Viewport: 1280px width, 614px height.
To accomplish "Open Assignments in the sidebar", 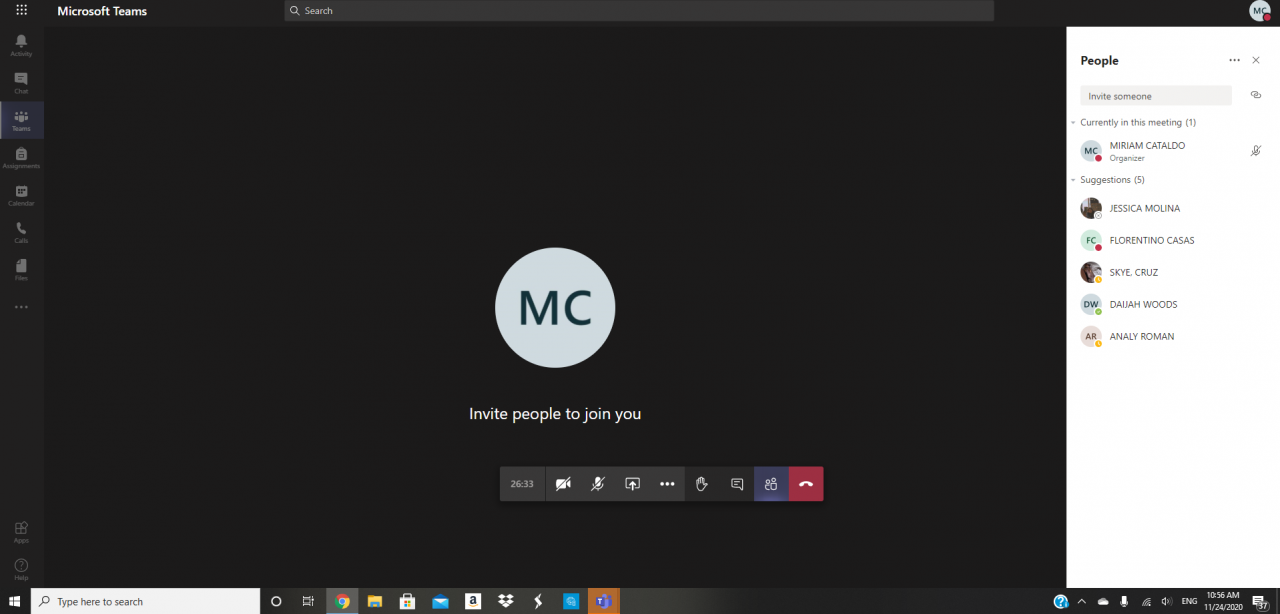I will coord(21,158).
